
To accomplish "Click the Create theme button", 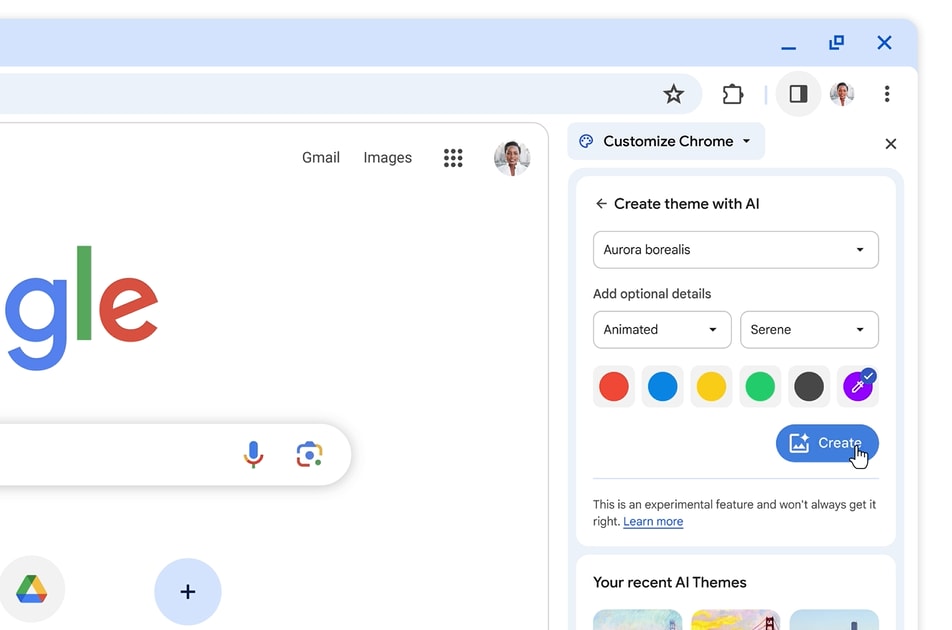I will (x=827, y=443).
